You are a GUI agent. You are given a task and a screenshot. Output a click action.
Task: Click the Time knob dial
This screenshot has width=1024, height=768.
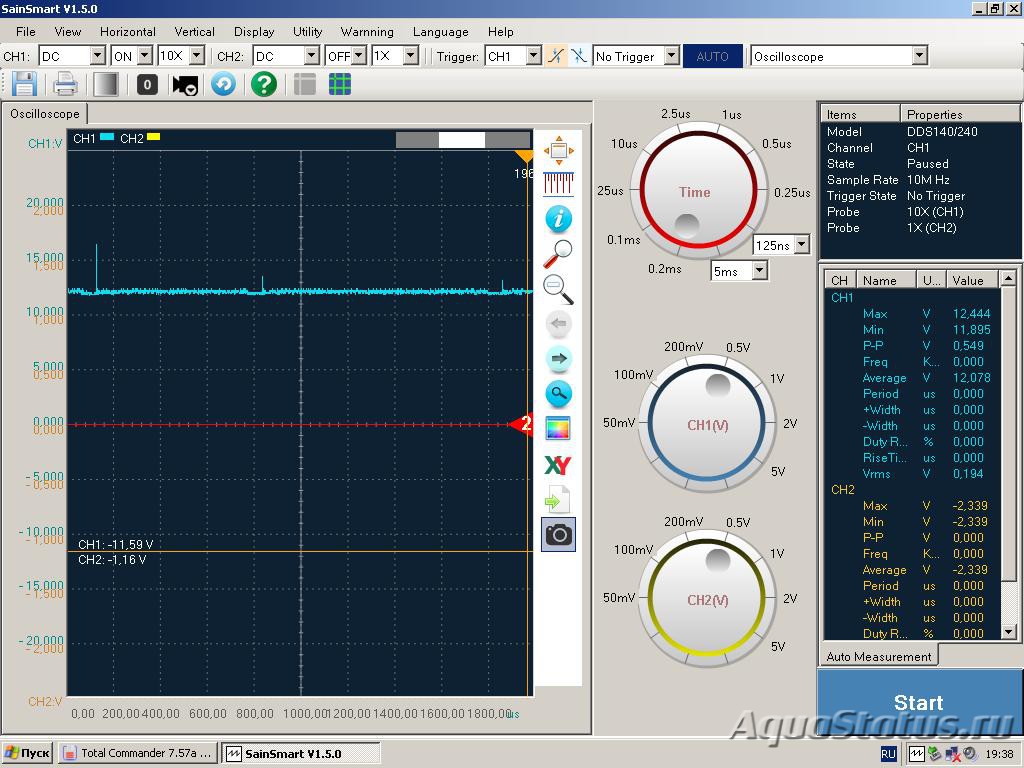point(697,191)
